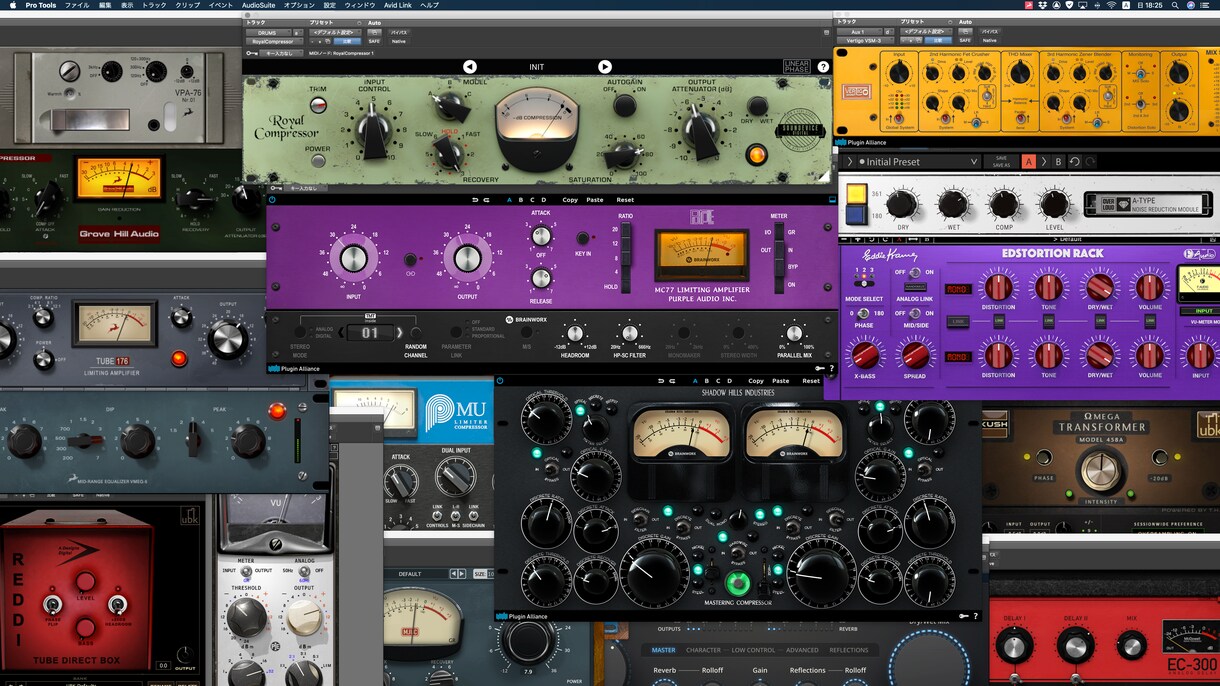Click the Plugin Alliance logo under MC77
The height and width of the screenshot is (686, 1220).
[x=295, y=368]
